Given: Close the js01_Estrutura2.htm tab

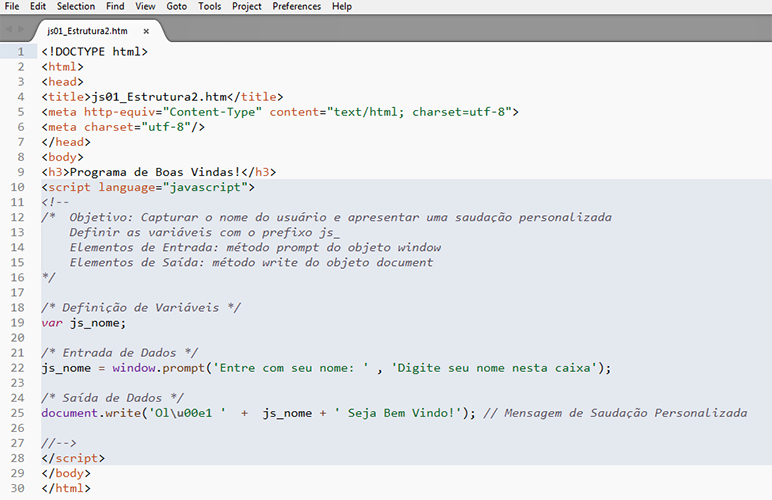Looking at the screenshot, I should (146, 31).
